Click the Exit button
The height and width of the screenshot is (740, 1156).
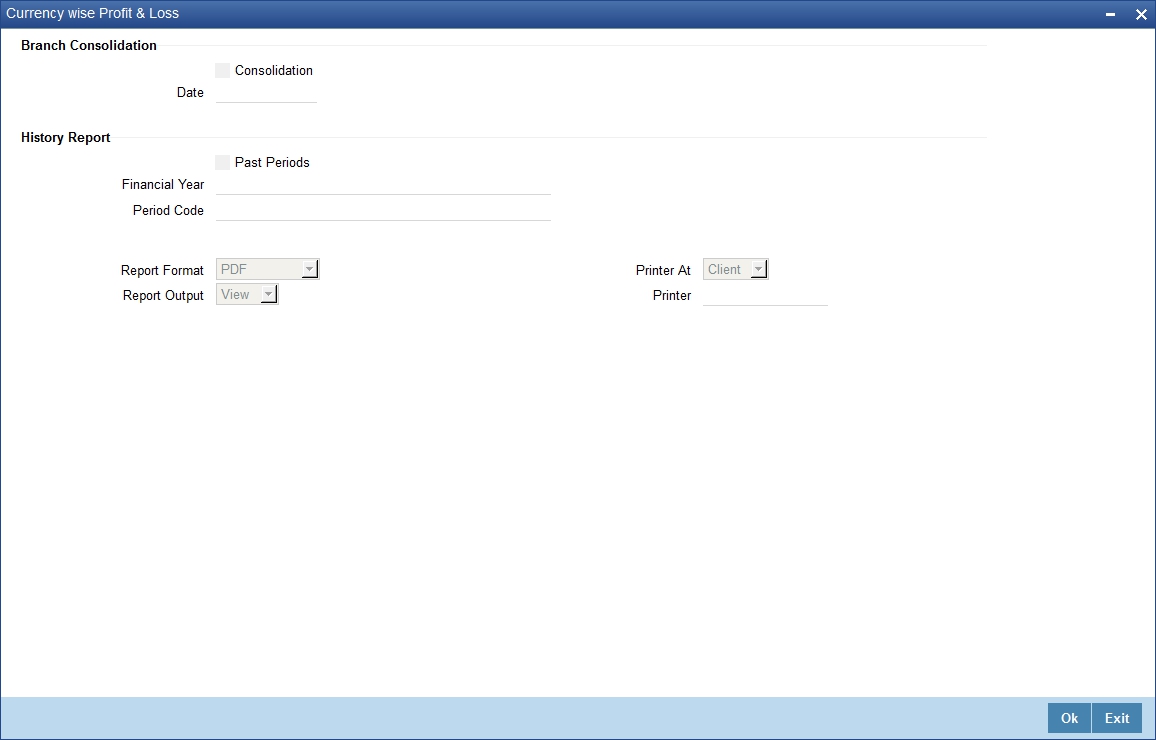point(1117,718)
